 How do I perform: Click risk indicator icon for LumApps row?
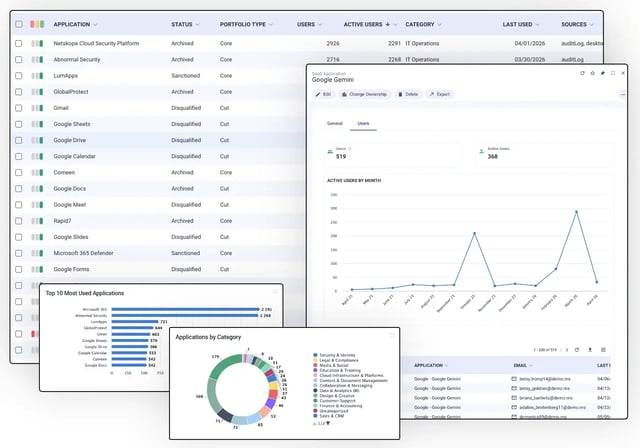point(37,75)
